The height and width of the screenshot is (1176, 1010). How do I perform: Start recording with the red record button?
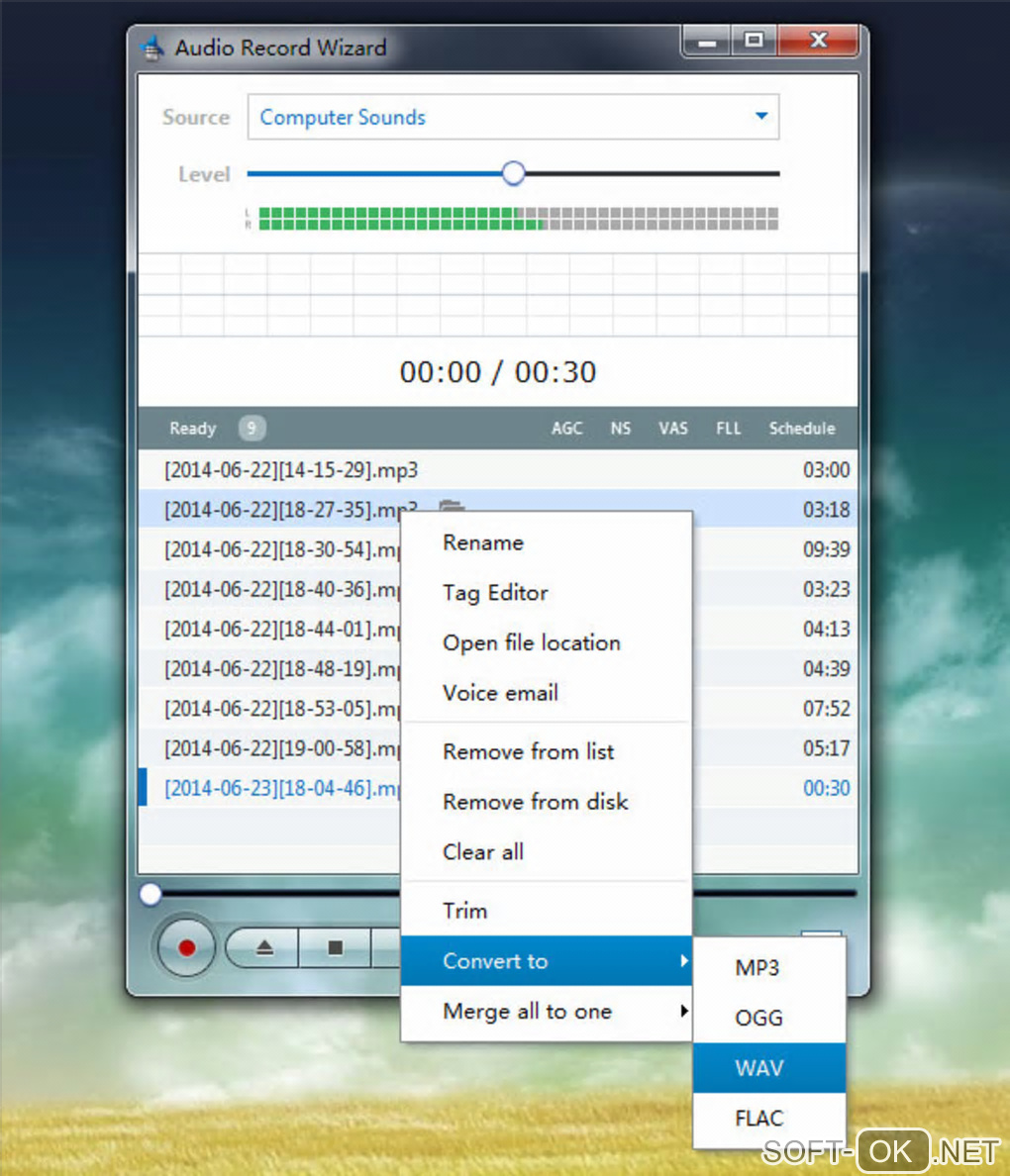[186, 948]
